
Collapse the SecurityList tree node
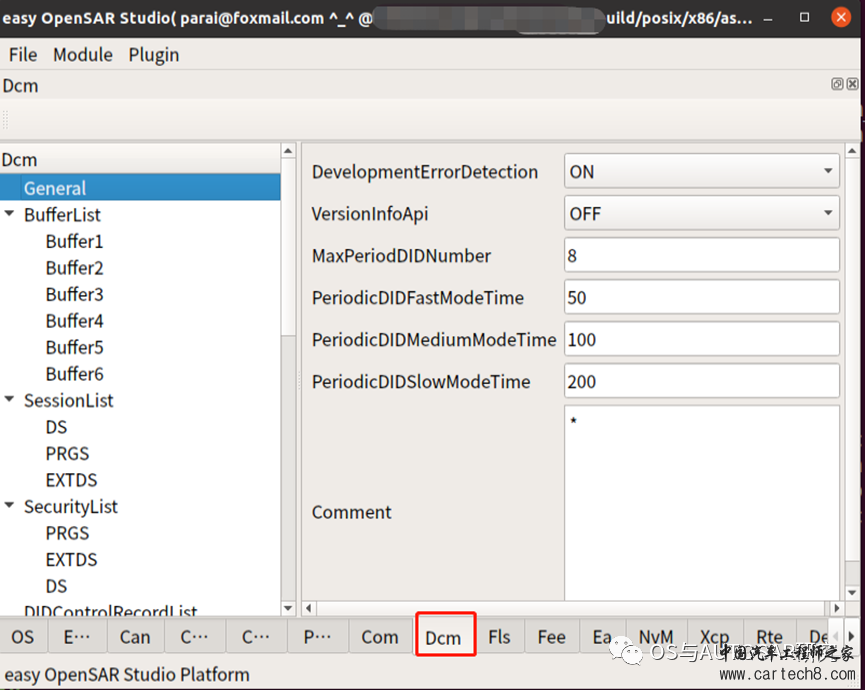9,505
